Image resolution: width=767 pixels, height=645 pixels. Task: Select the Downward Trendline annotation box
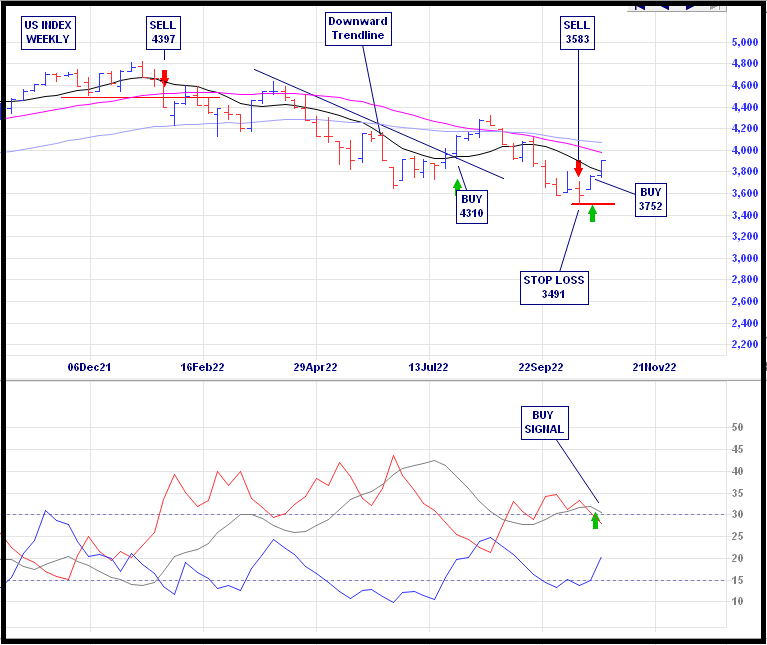tap(359, 29)
